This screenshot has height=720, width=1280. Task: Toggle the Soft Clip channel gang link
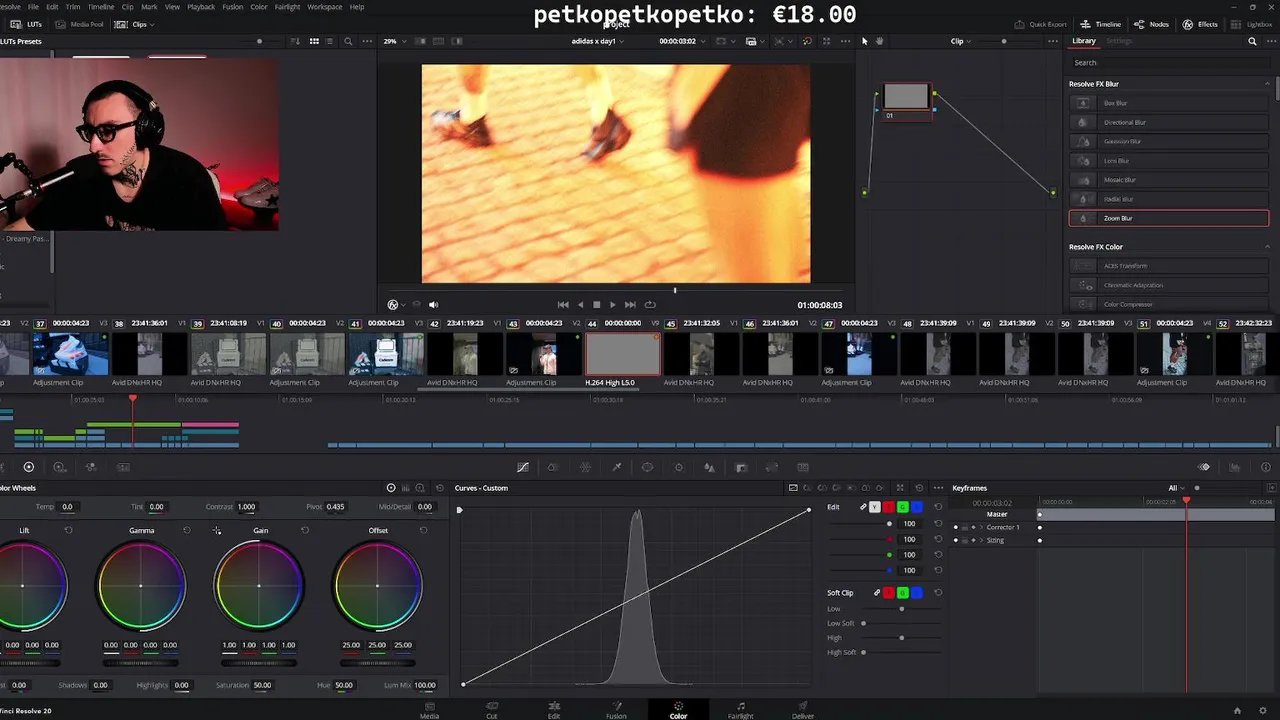click(877, 593)
